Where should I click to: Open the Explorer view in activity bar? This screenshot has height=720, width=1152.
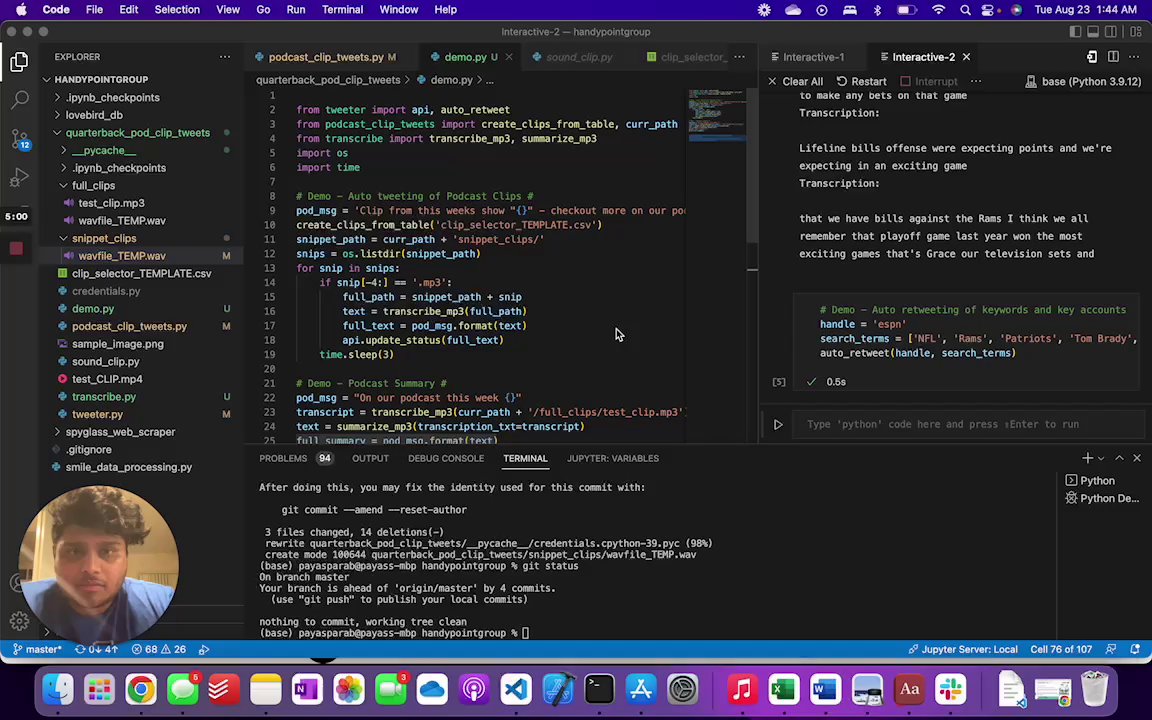(x=20, y=62)
